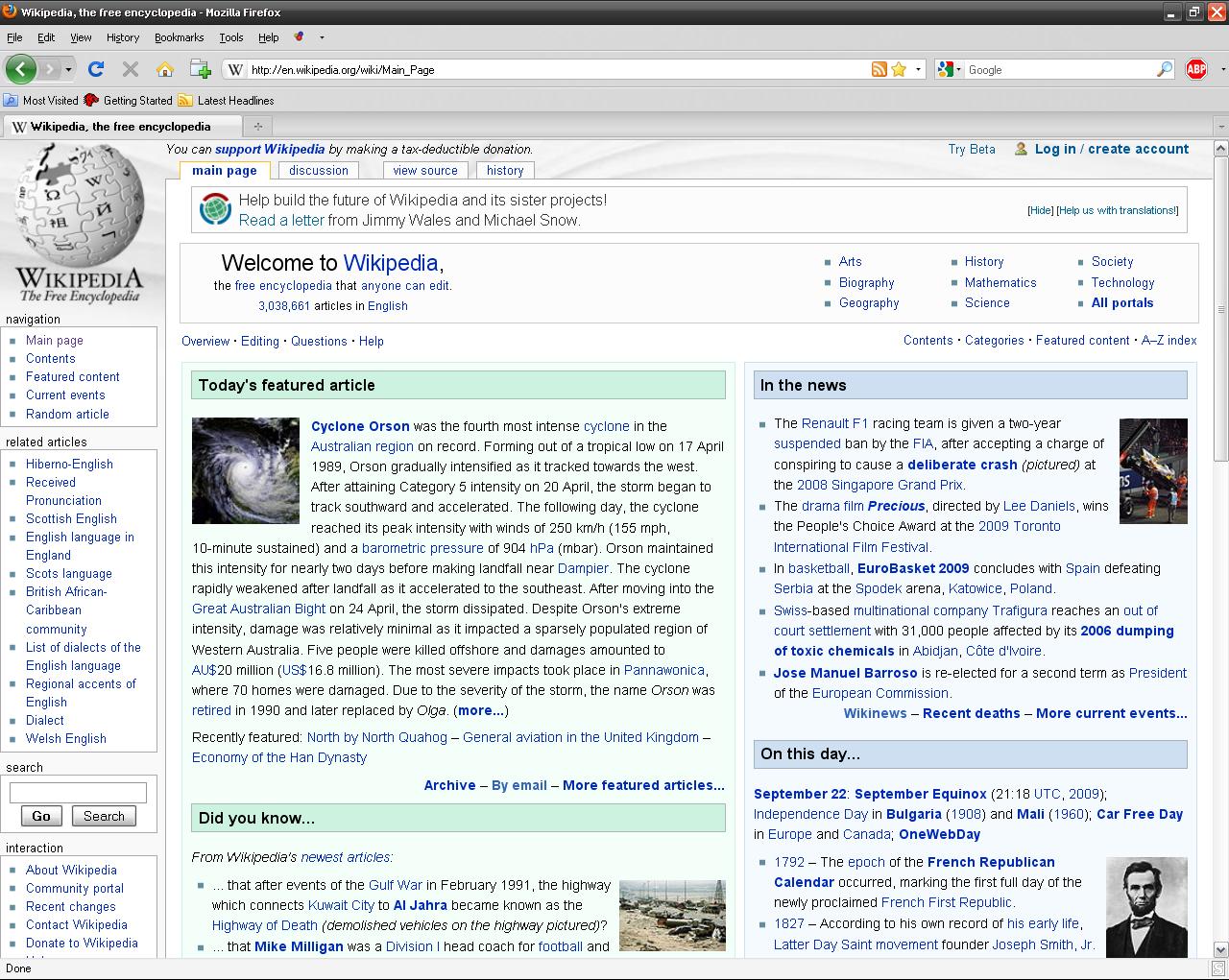Open the A–Z index link

click(1169, 340)
